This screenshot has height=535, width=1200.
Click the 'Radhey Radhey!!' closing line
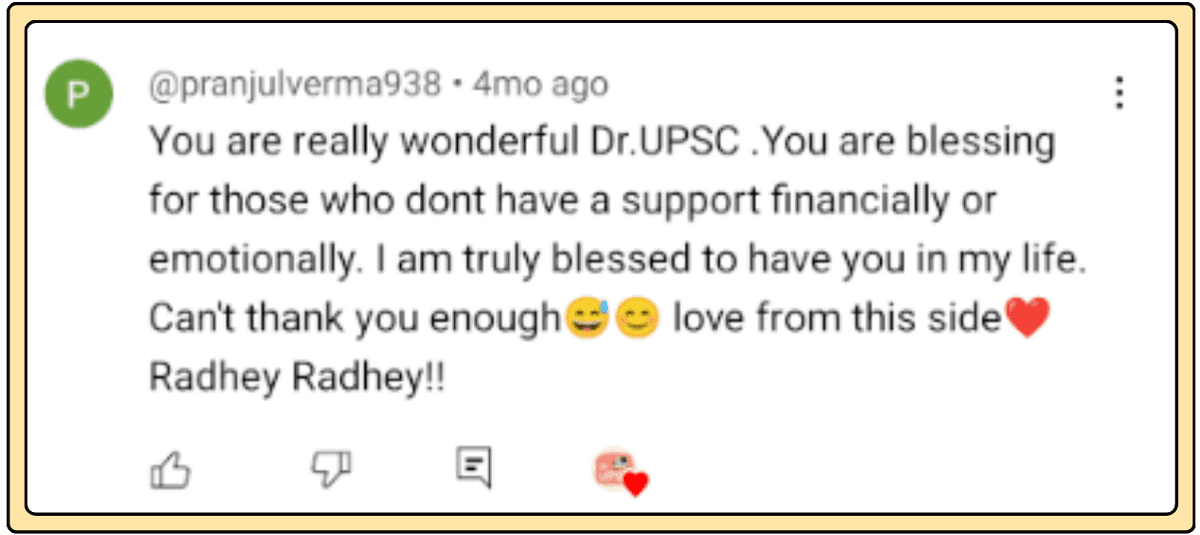pos(297,377)
